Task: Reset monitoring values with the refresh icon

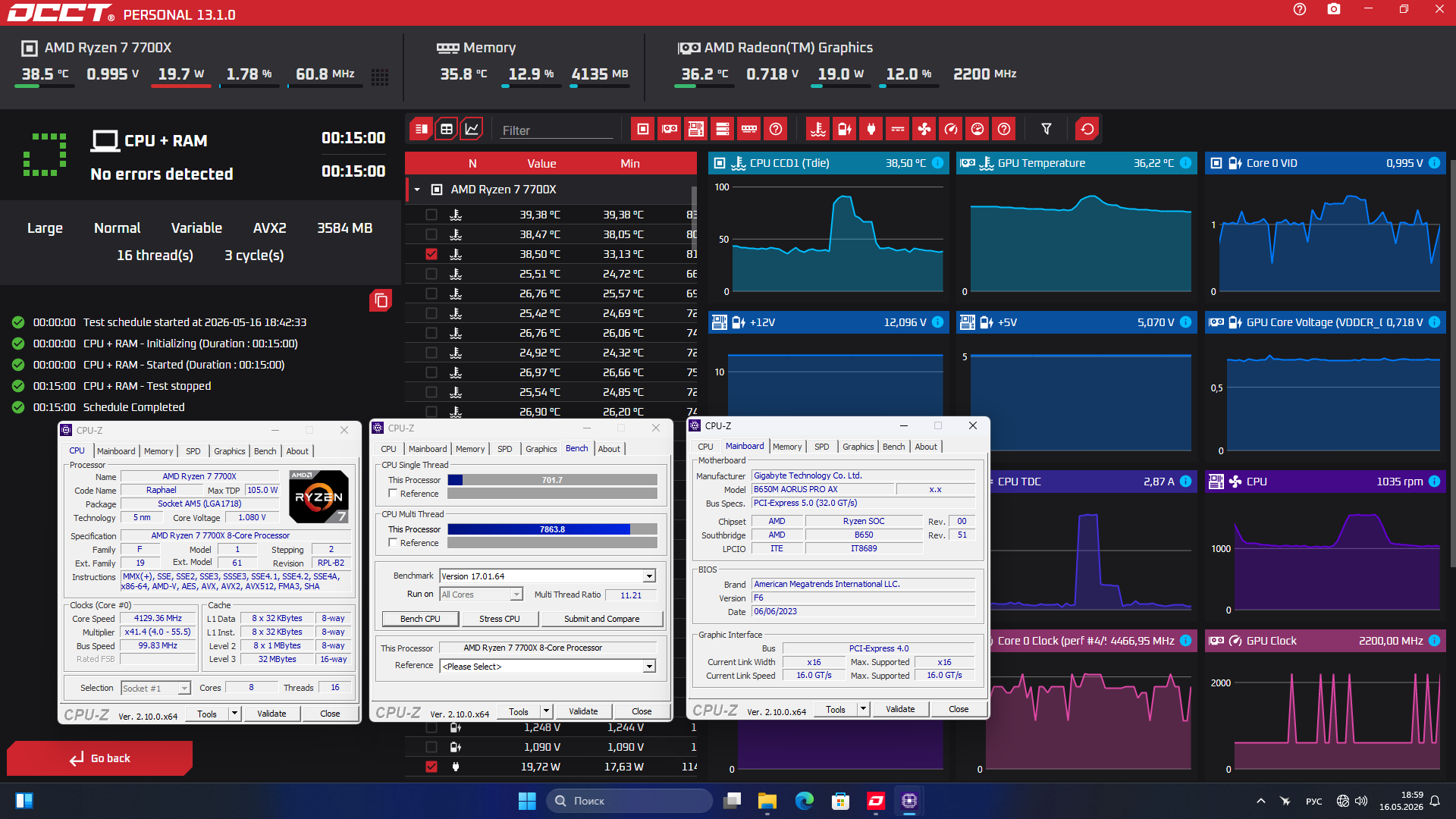Action: [x=1087, y=129]
